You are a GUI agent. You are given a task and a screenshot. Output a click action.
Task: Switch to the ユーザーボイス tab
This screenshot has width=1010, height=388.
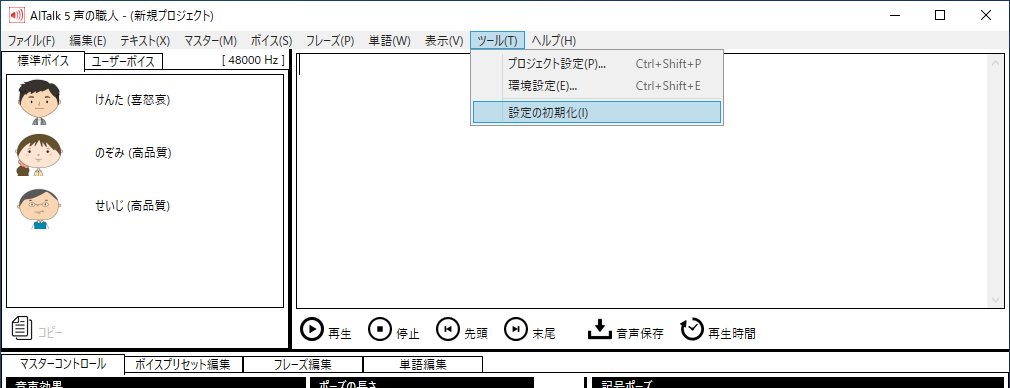124,62
